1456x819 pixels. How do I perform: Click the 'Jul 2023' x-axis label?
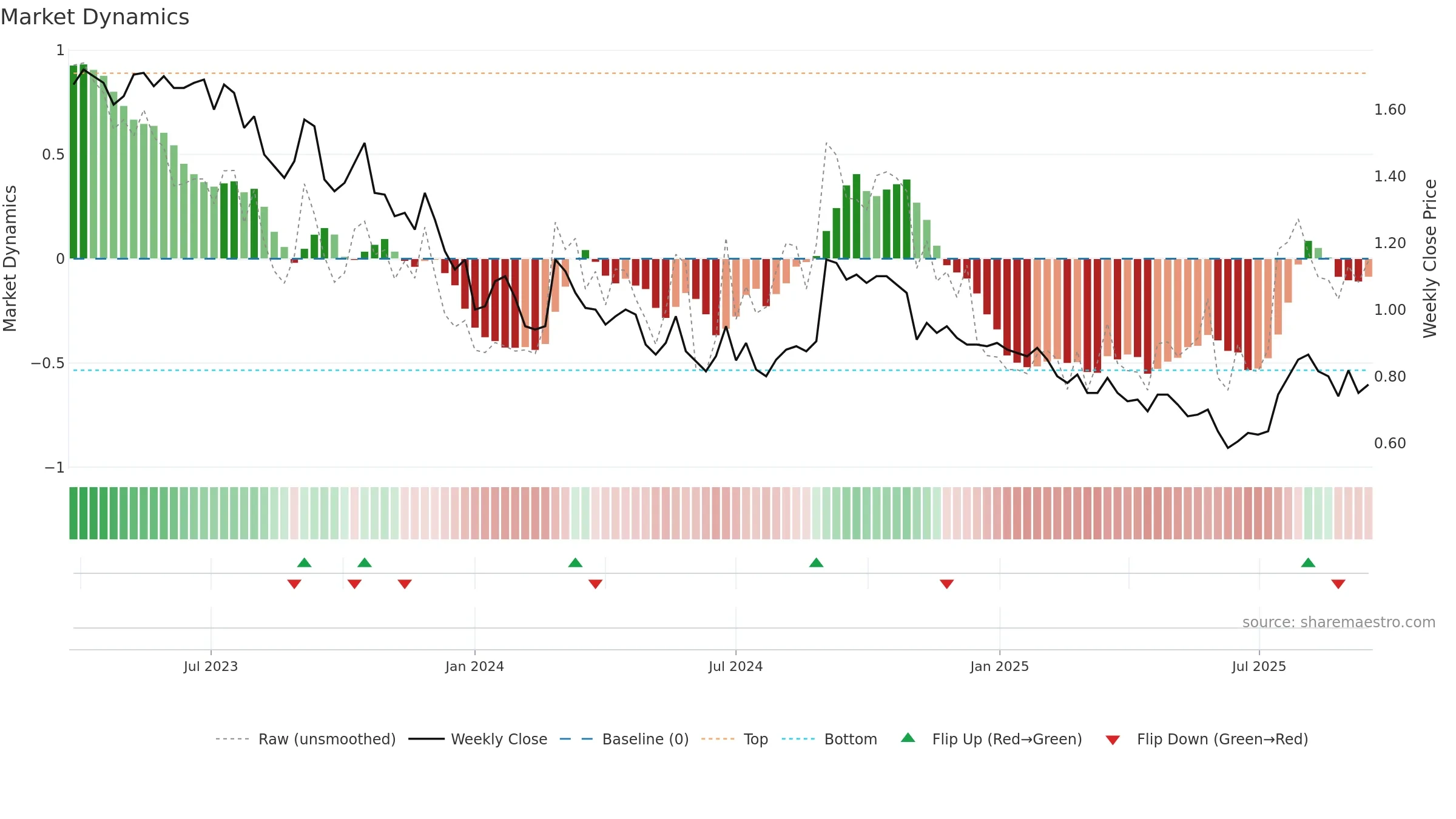(x=211, y=666)
